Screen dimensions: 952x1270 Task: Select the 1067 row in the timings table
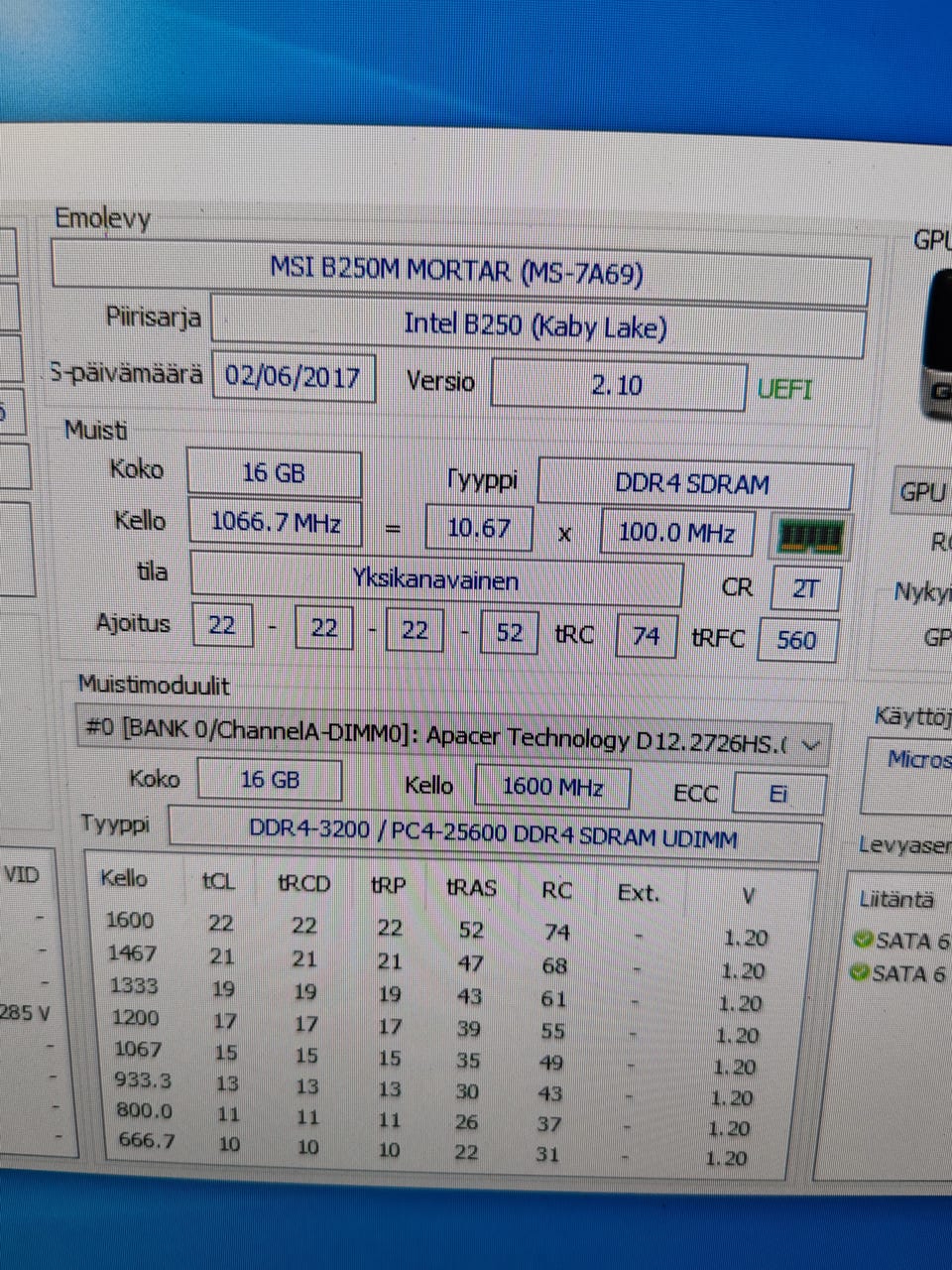tap(436, 1059)
